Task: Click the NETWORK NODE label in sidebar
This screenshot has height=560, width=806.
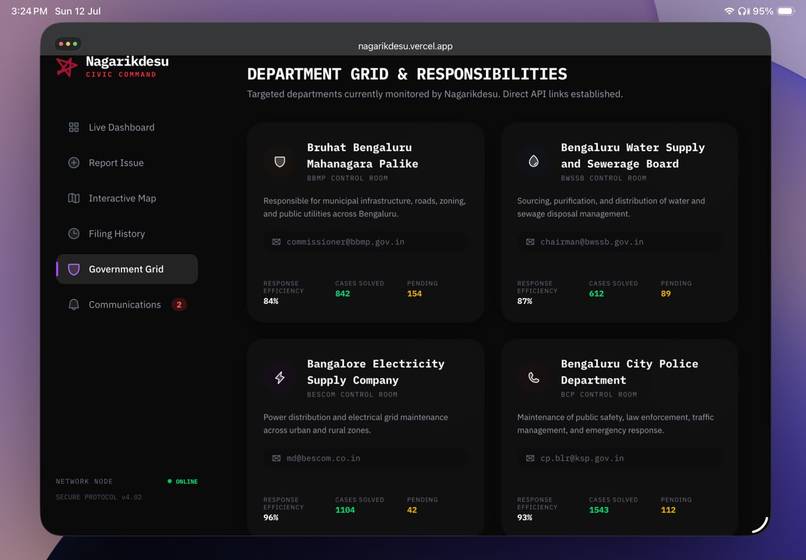Action: (x=84, y=481)
